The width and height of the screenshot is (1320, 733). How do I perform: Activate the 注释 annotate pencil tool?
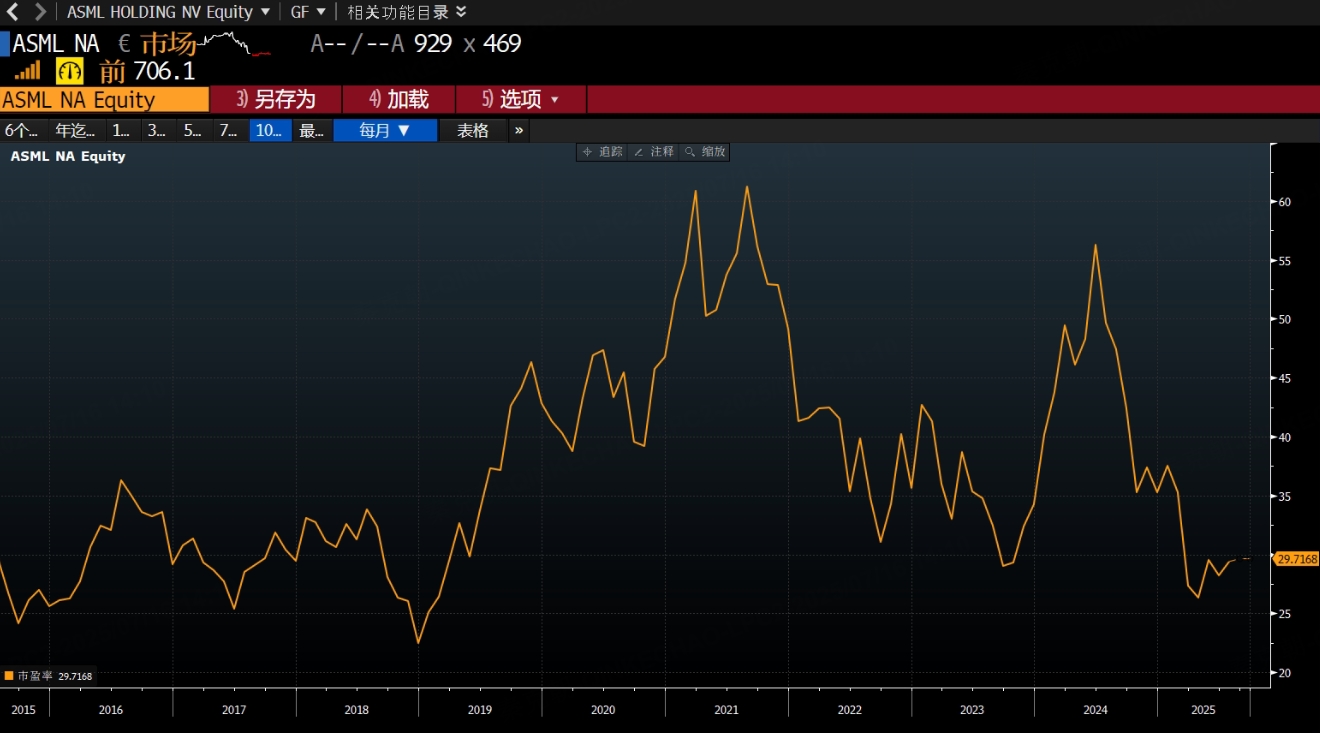(654, 152)
